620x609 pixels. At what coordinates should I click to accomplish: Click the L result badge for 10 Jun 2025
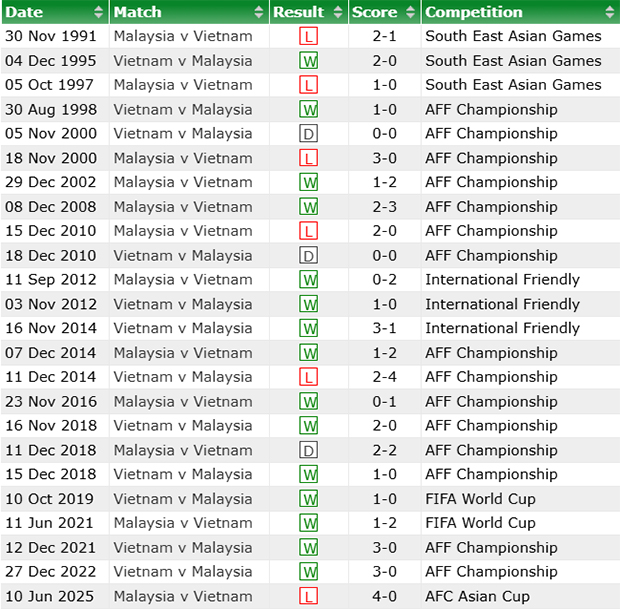coord(308,596)
